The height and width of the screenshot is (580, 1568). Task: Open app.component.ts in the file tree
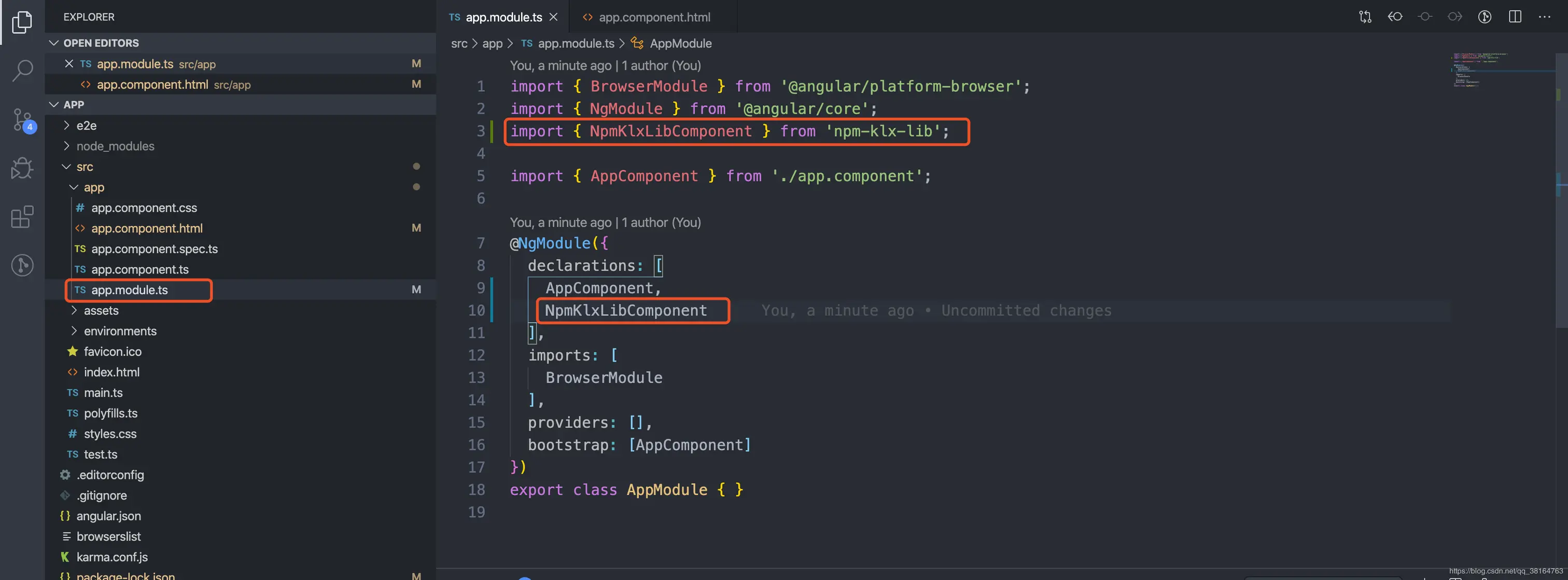tap(139, 269)
